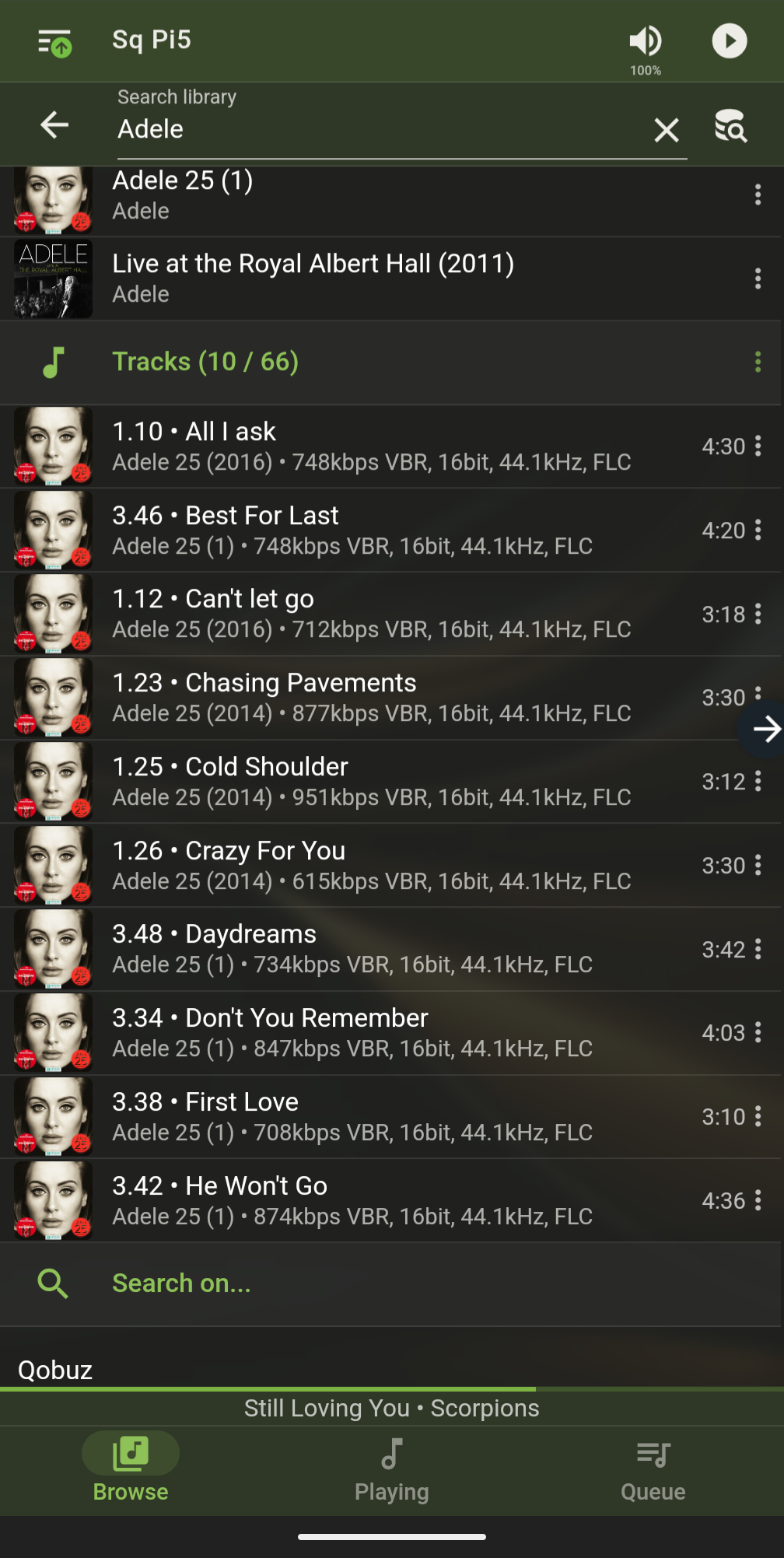Open now playing Still Loving You bar
784x1558 pixels.
(392, 1409)
